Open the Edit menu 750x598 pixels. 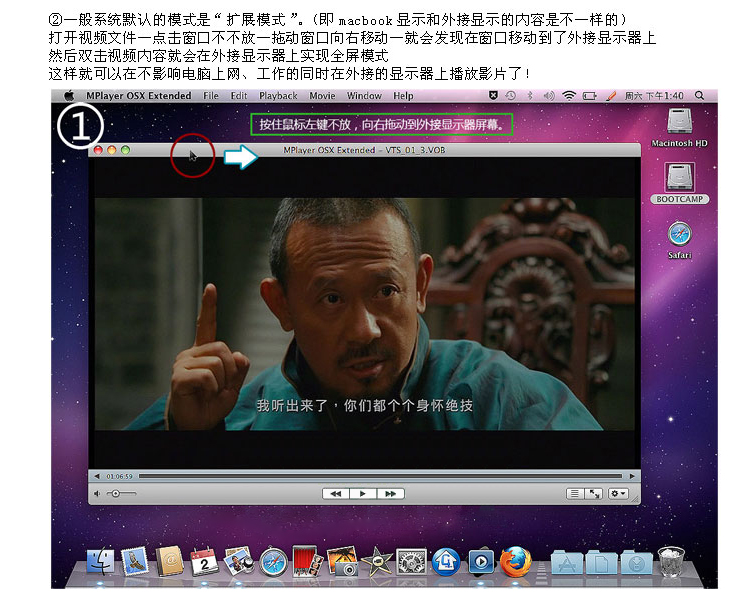[239, 96]
